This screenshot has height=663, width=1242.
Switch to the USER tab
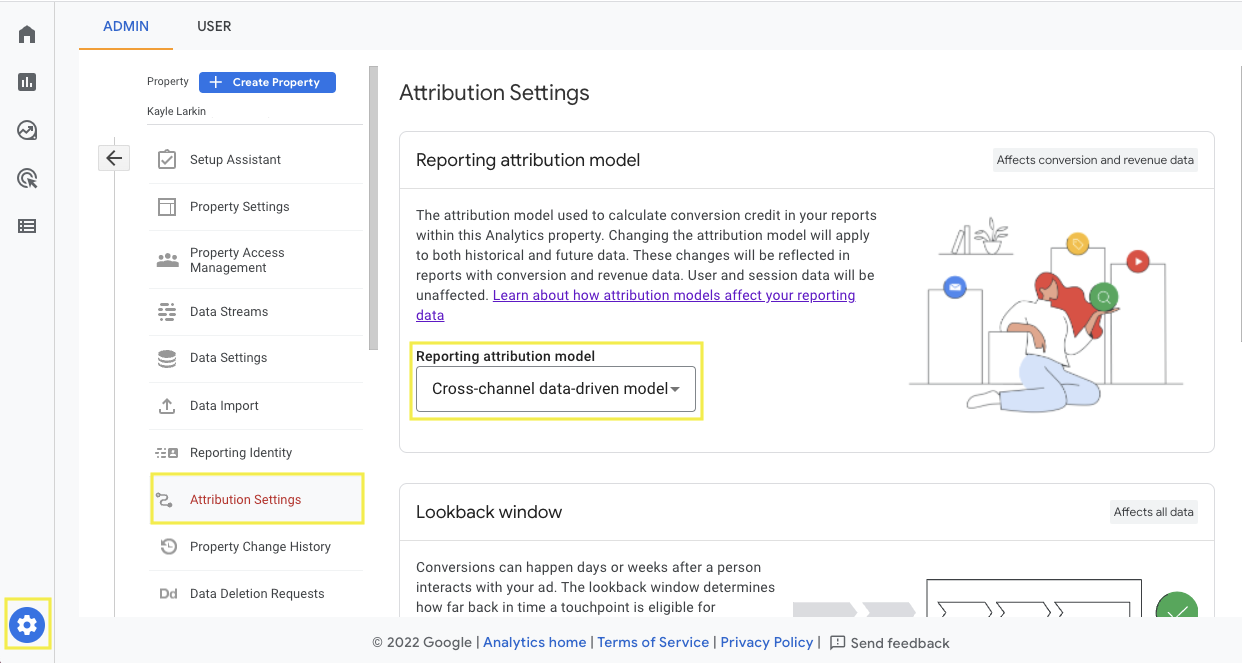[214, 27]
